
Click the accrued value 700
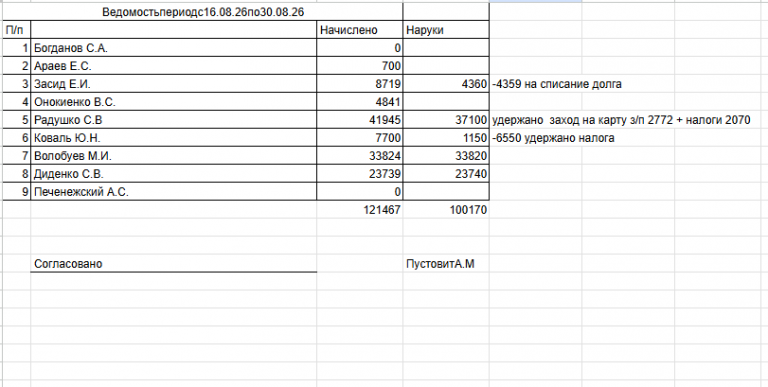click(360, 66)
